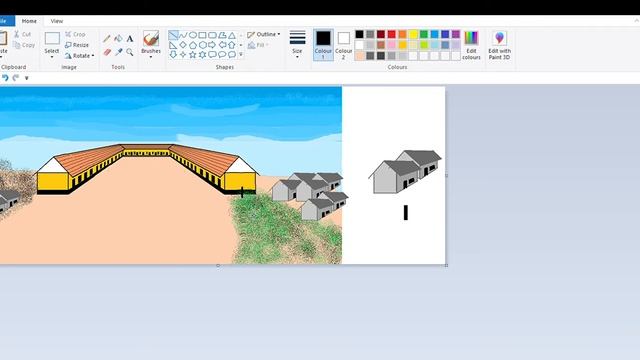Viewport: 640px width, 360px height.
Task: Open the Edit colours dialog
Action: (x=471, y=45)
